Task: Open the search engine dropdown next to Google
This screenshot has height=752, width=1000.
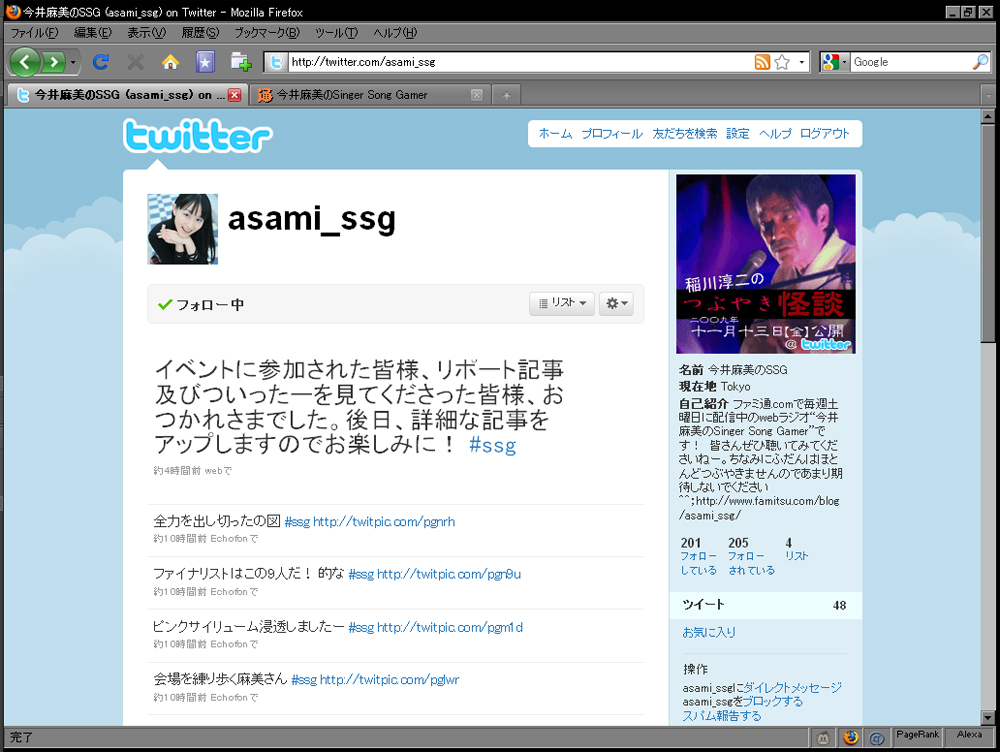Action: (845, 61)
